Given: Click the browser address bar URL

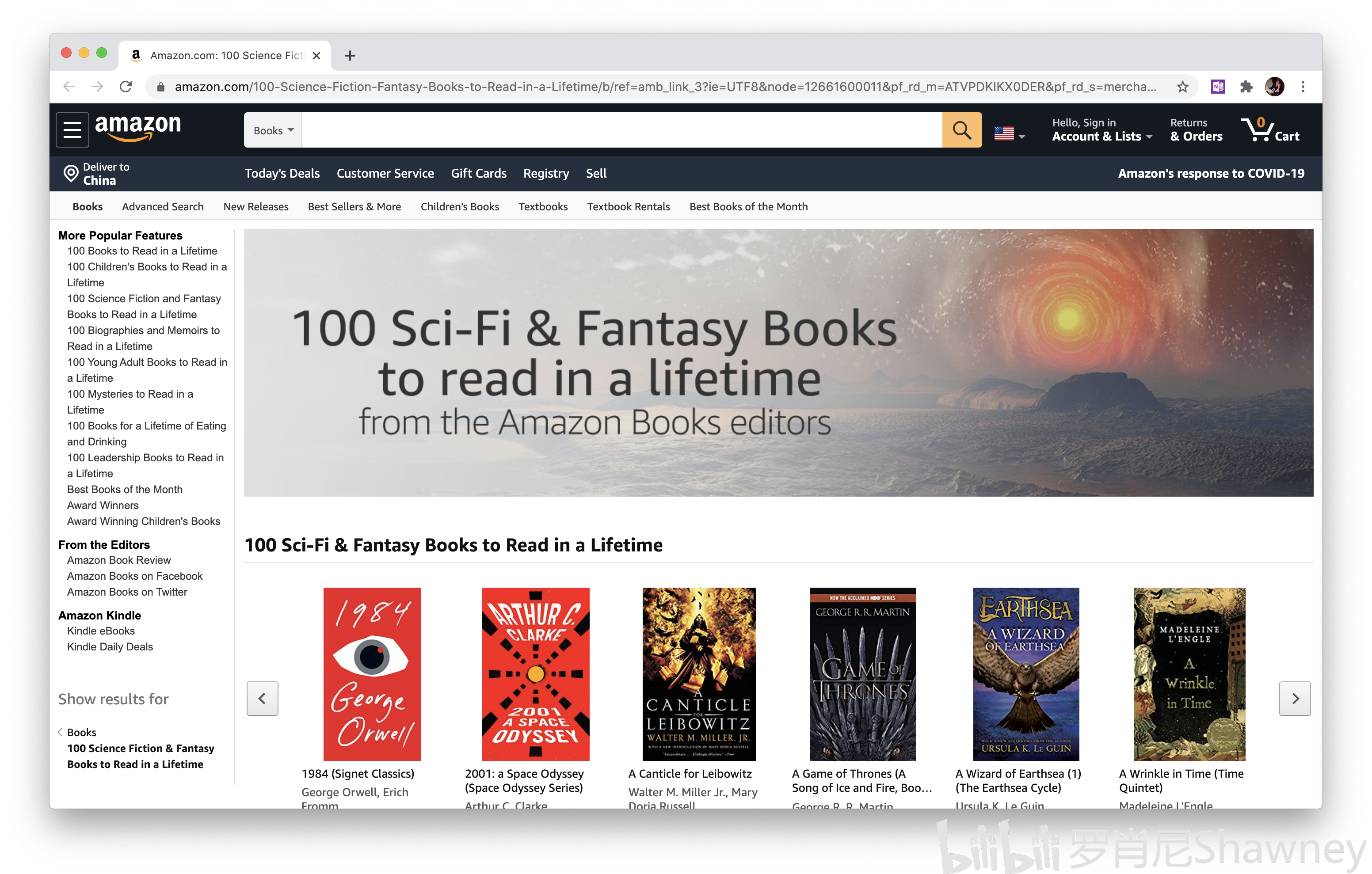Looking at the screenshot, I should pyautogui.click(x=665, y=87).
